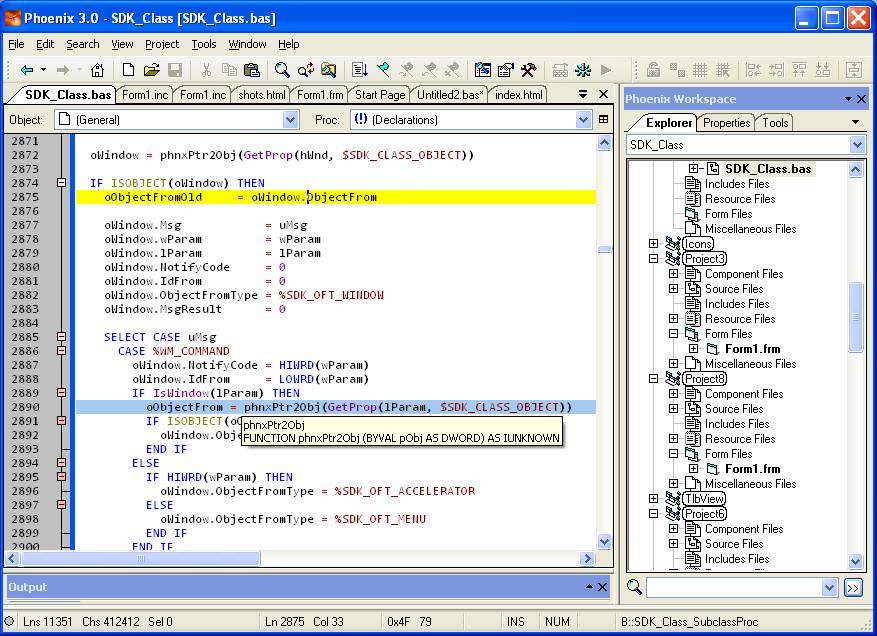
Task: Collapse the Project3 tree node
Action: (653, 258)
